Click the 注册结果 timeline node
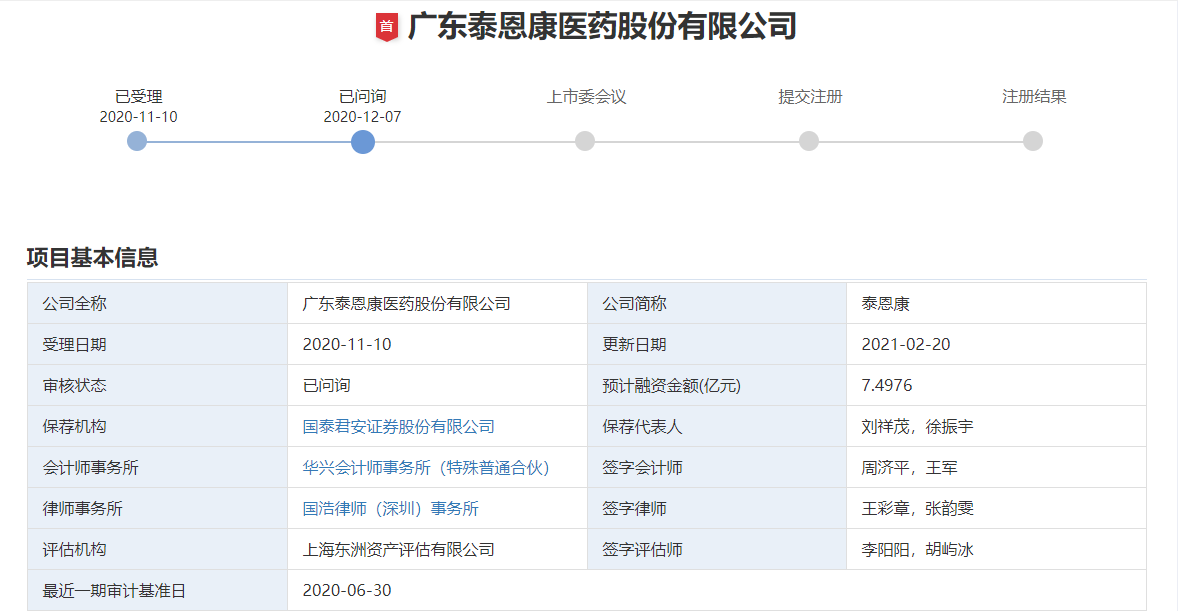Image resolution: width=1178 pixels, height=611 pixels. tap(1033, 141)
